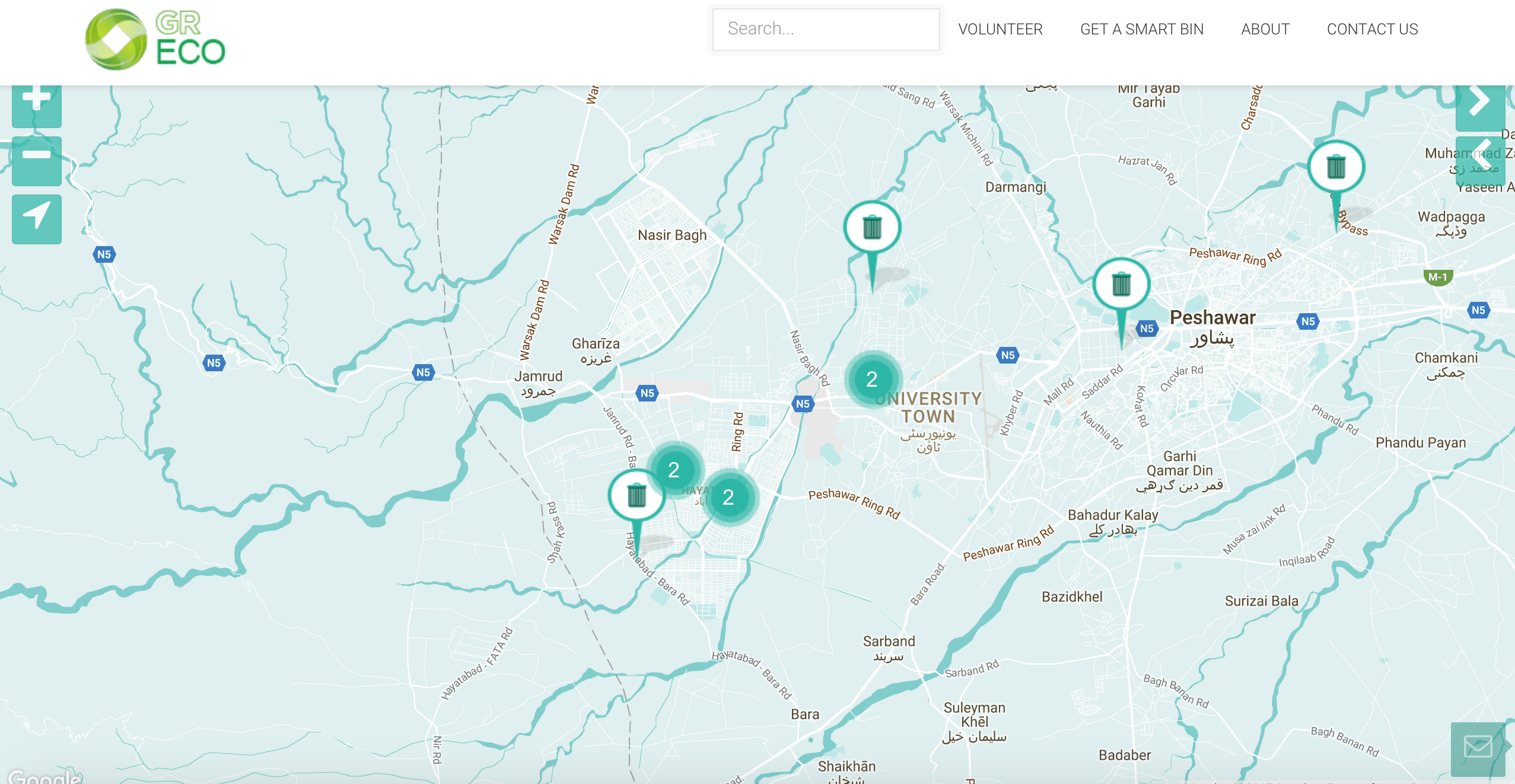This screenshot has width=1515, height=784.
Task: Select the bin marker west of Peshawar
Action: (x=1121, y=285)
